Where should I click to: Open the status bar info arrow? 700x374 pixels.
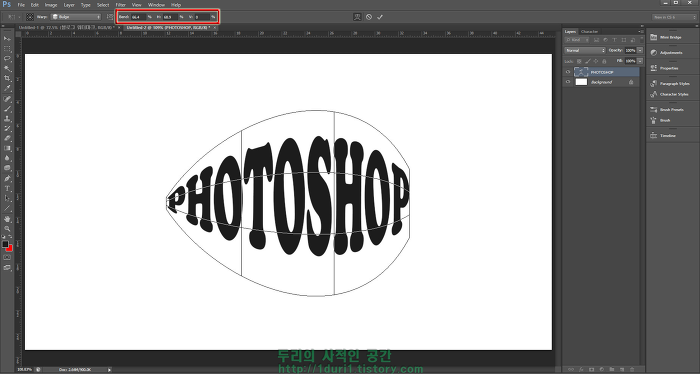tap(109, 370)
